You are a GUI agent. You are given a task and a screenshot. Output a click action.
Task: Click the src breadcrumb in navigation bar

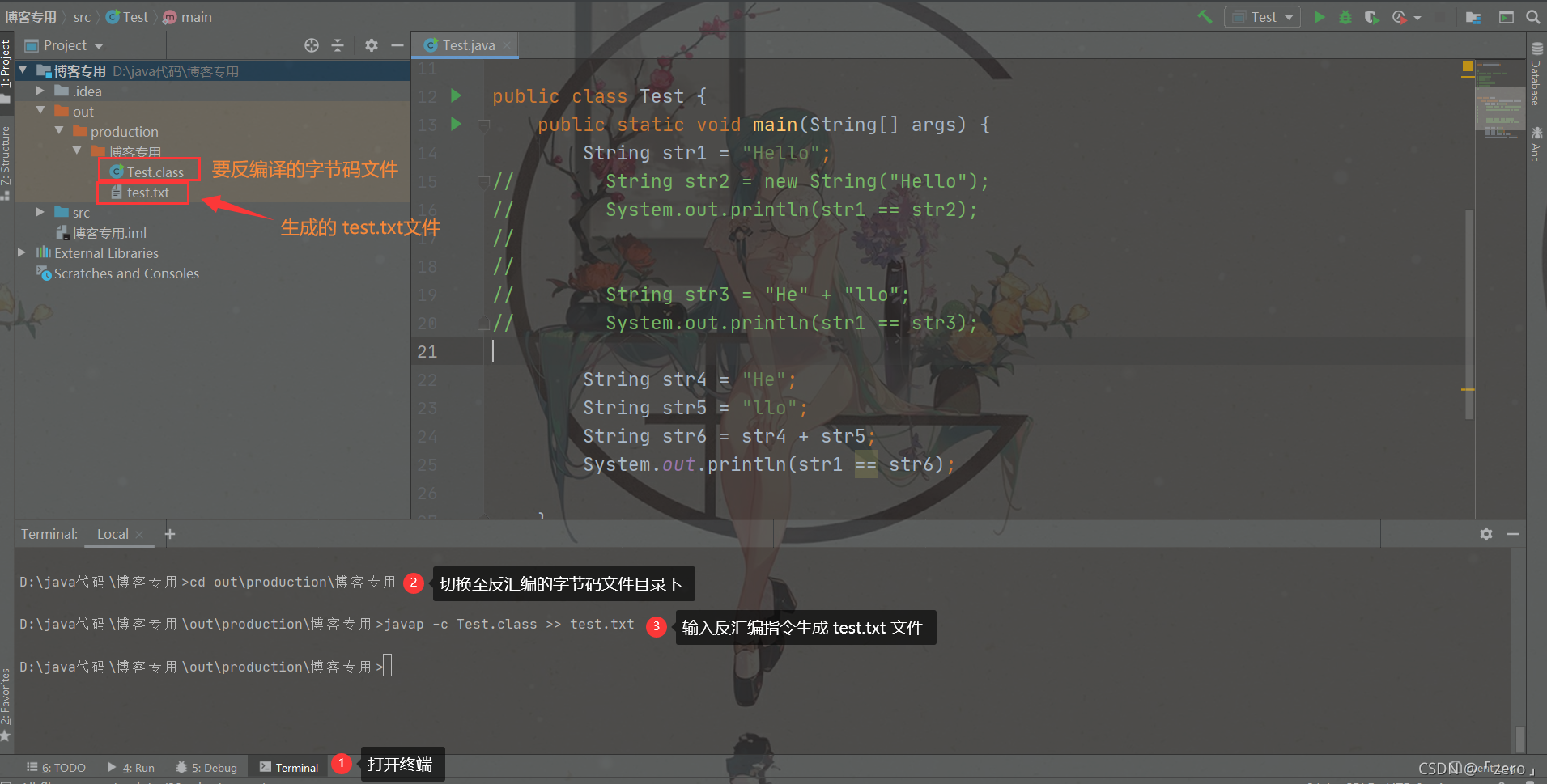[x=82, y=17]
